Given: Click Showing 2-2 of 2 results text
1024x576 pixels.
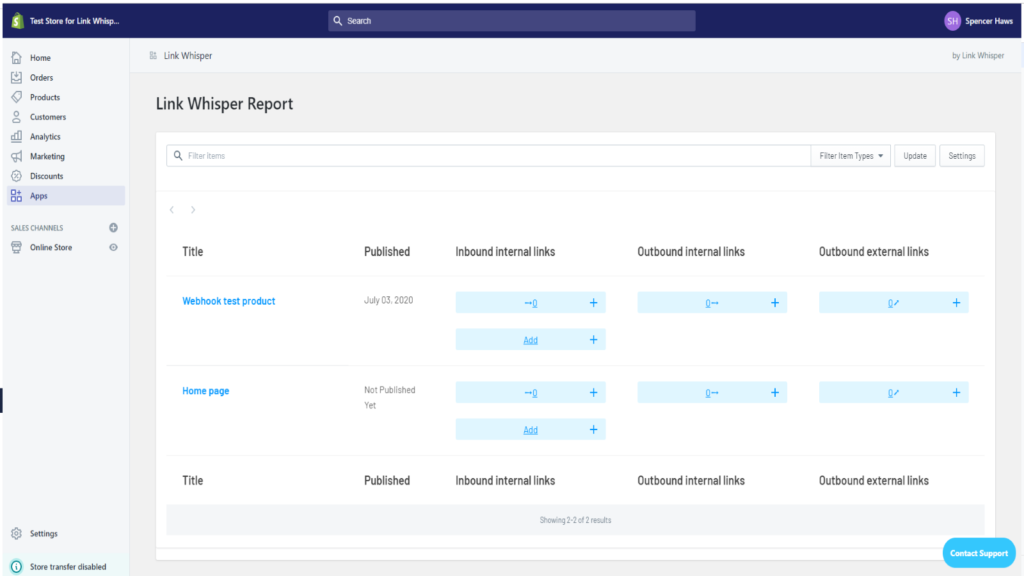Looking at the screenshot, I should 575,520.
